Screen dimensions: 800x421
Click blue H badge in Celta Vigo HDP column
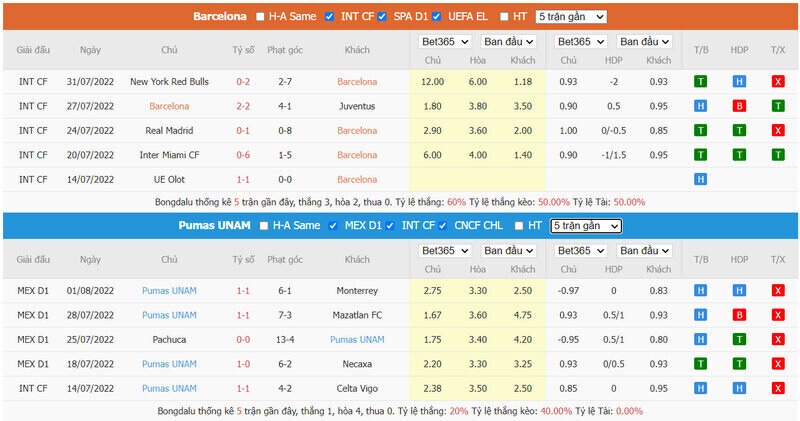pyautogui.click(x=739, y=389)
